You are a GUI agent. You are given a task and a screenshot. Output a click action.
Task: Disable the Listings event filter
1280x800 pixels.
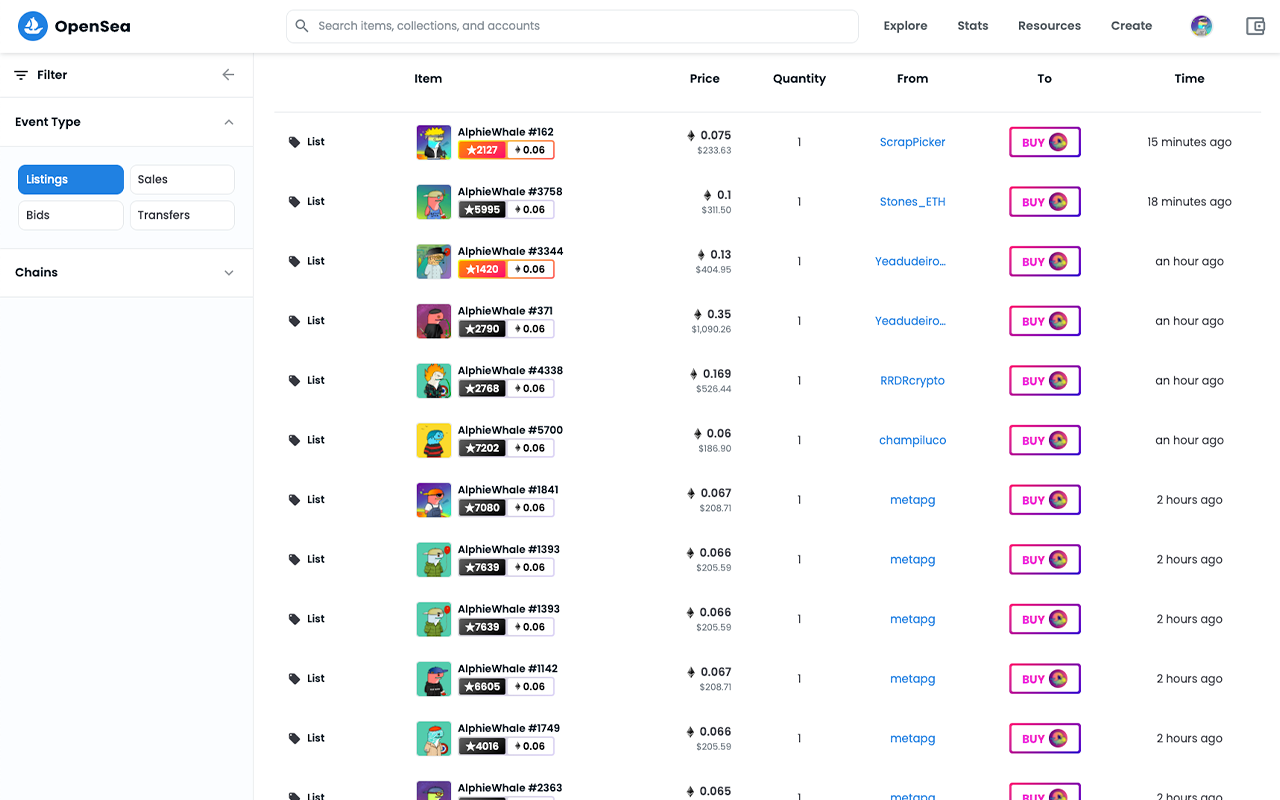(70, 179)
